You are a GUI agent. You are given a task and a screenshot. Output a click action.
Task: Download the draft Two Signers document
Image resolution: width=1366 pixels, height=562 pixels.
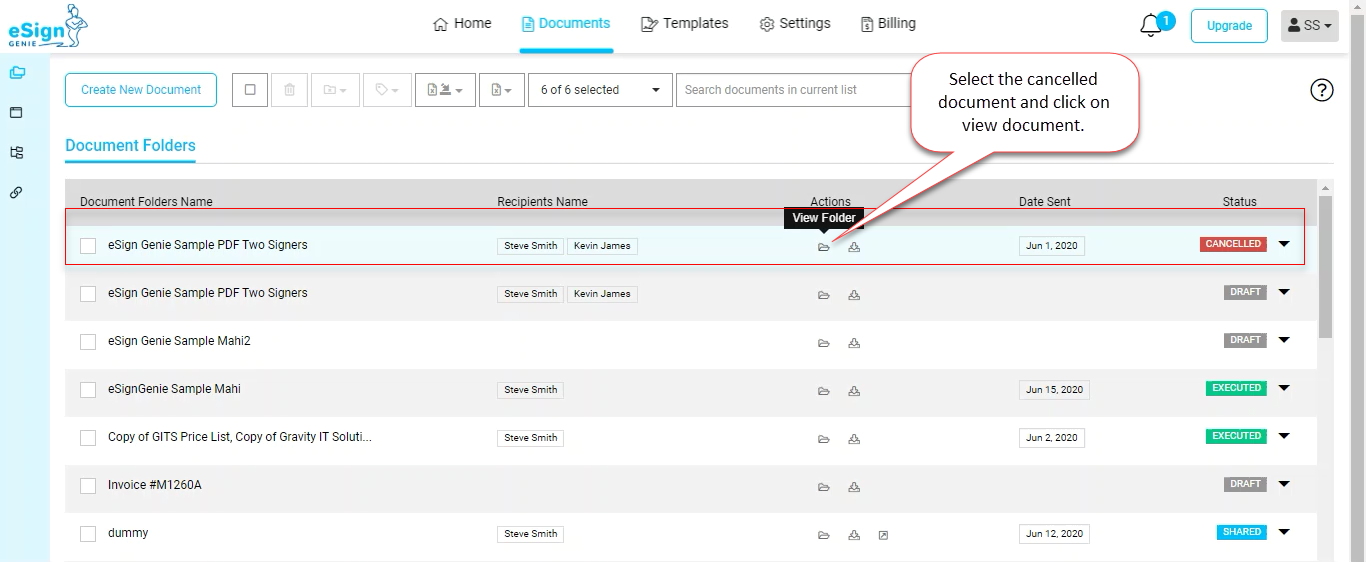tap(854, 295)
